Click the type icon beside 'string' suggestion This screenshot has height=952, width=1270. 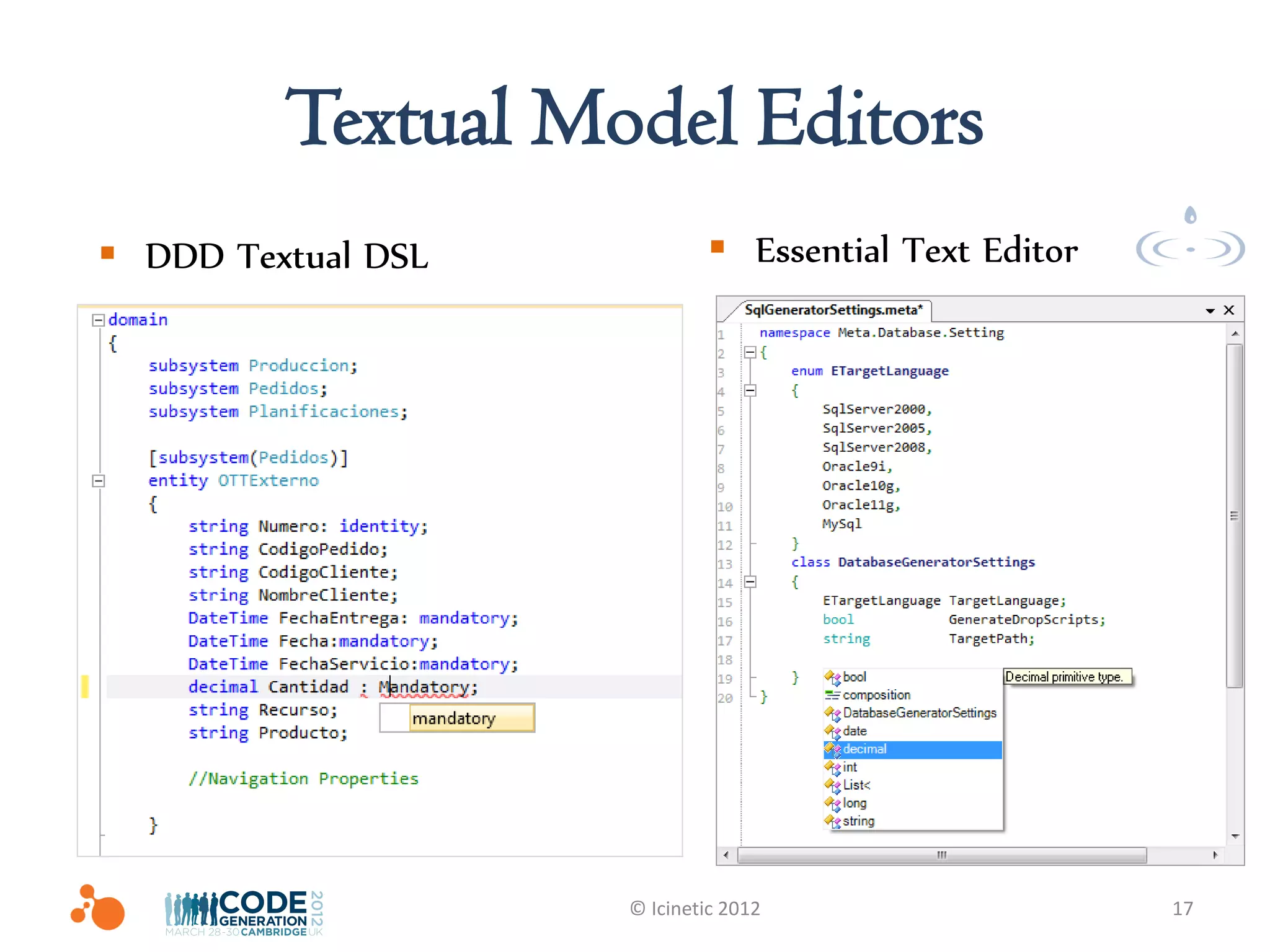pyautogui.click(x=833, y=821)
